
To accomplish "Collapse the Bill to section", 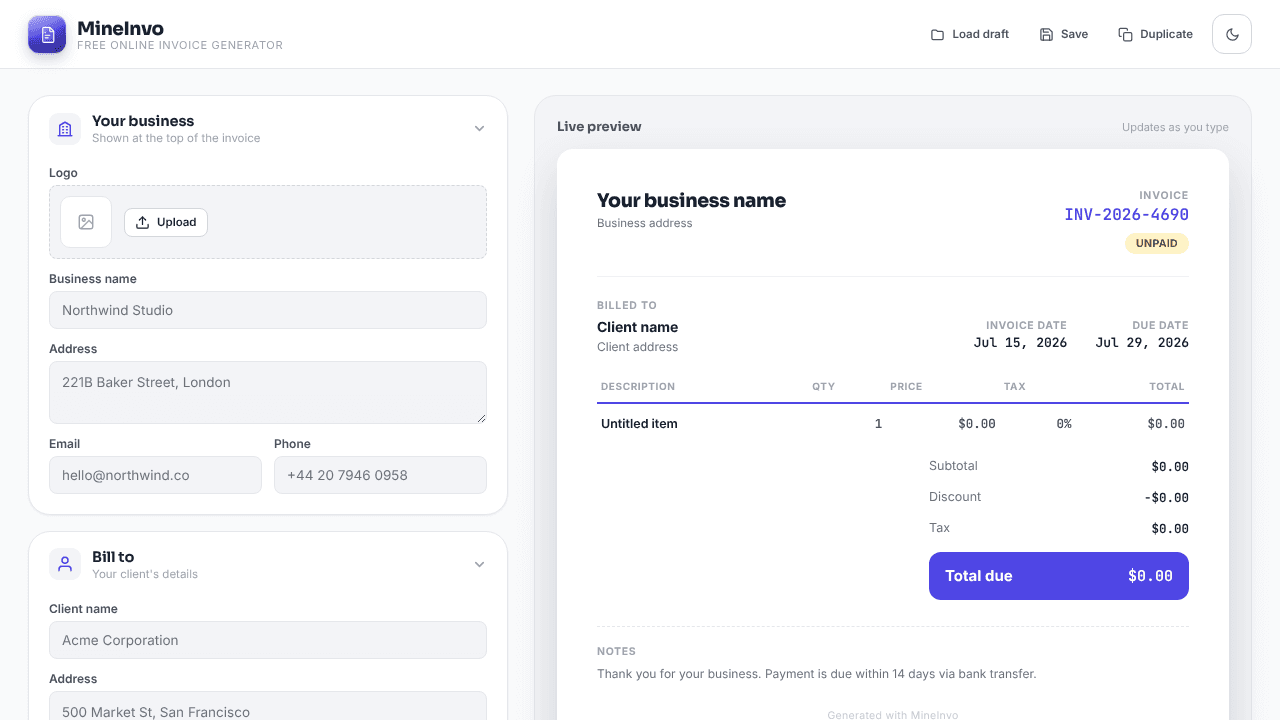I will pyautogui.click(x=479, y=564).
